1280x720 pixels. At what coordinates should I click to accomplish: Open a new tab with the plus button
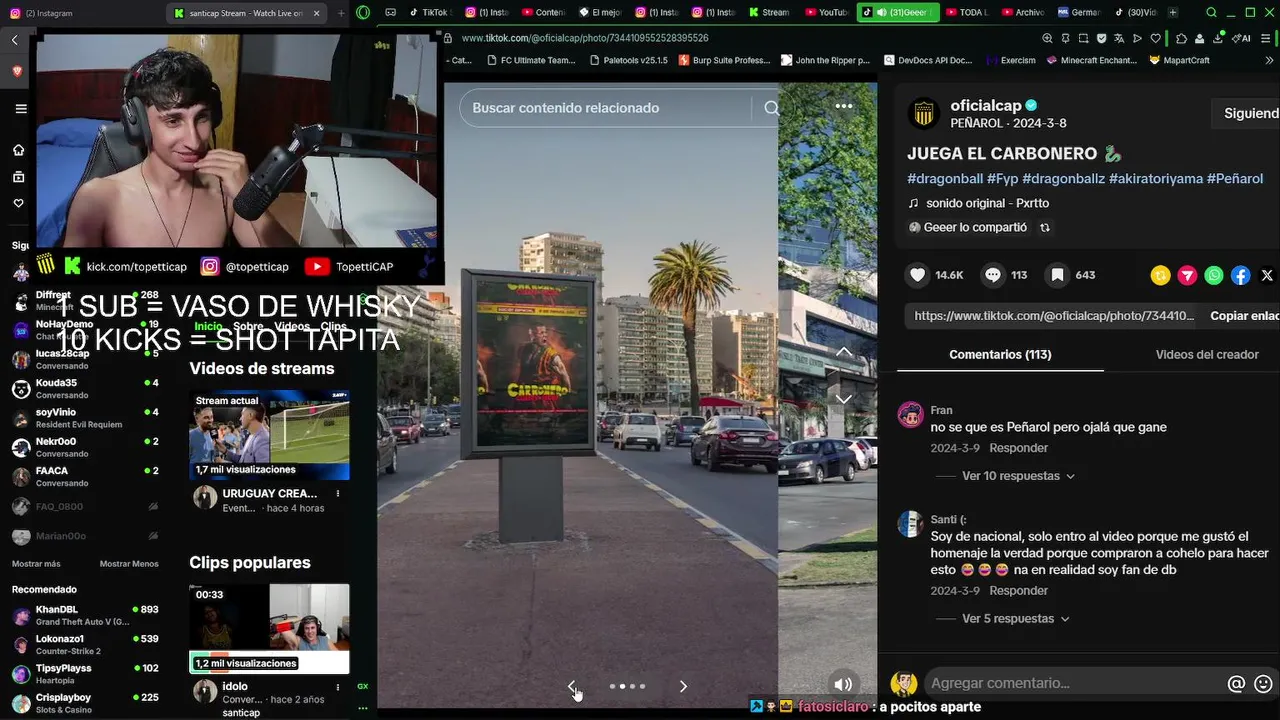[1173, 13]
